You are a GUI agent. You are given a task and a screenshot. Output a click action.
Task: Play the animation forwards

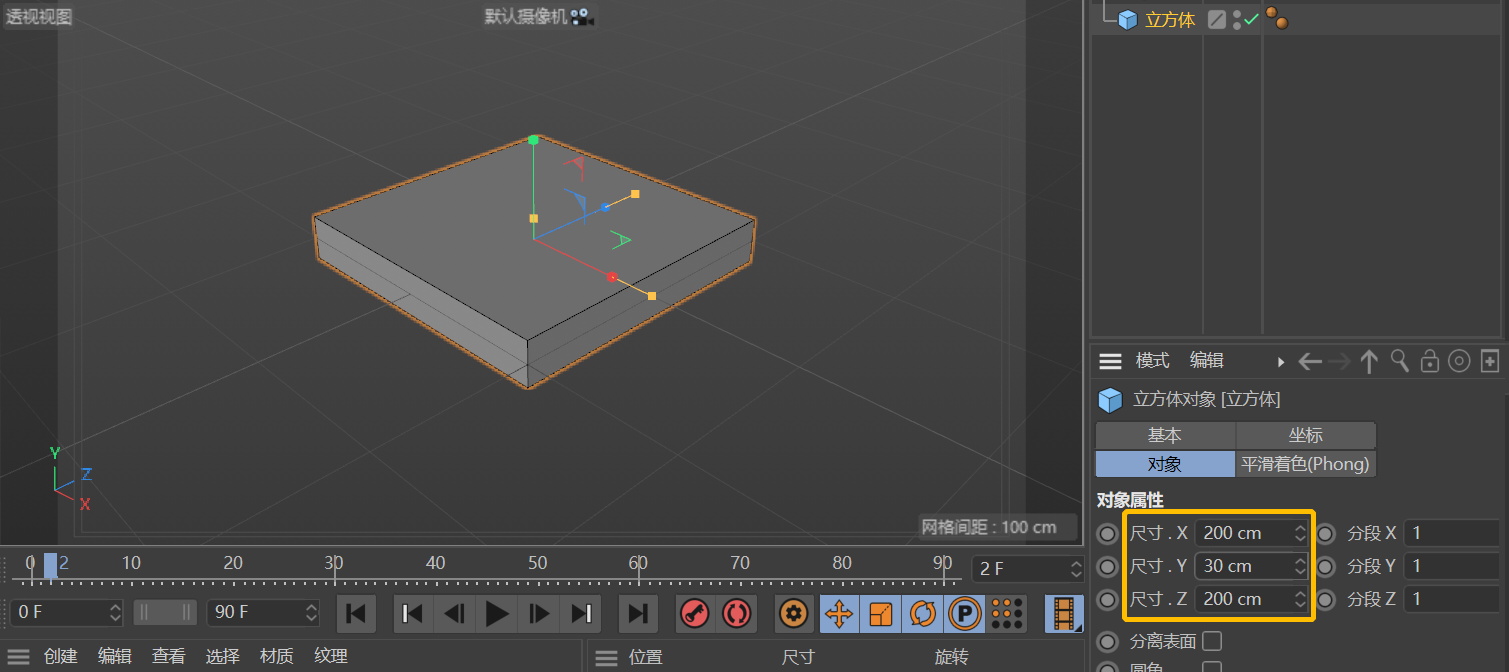[x=497, y=613]
